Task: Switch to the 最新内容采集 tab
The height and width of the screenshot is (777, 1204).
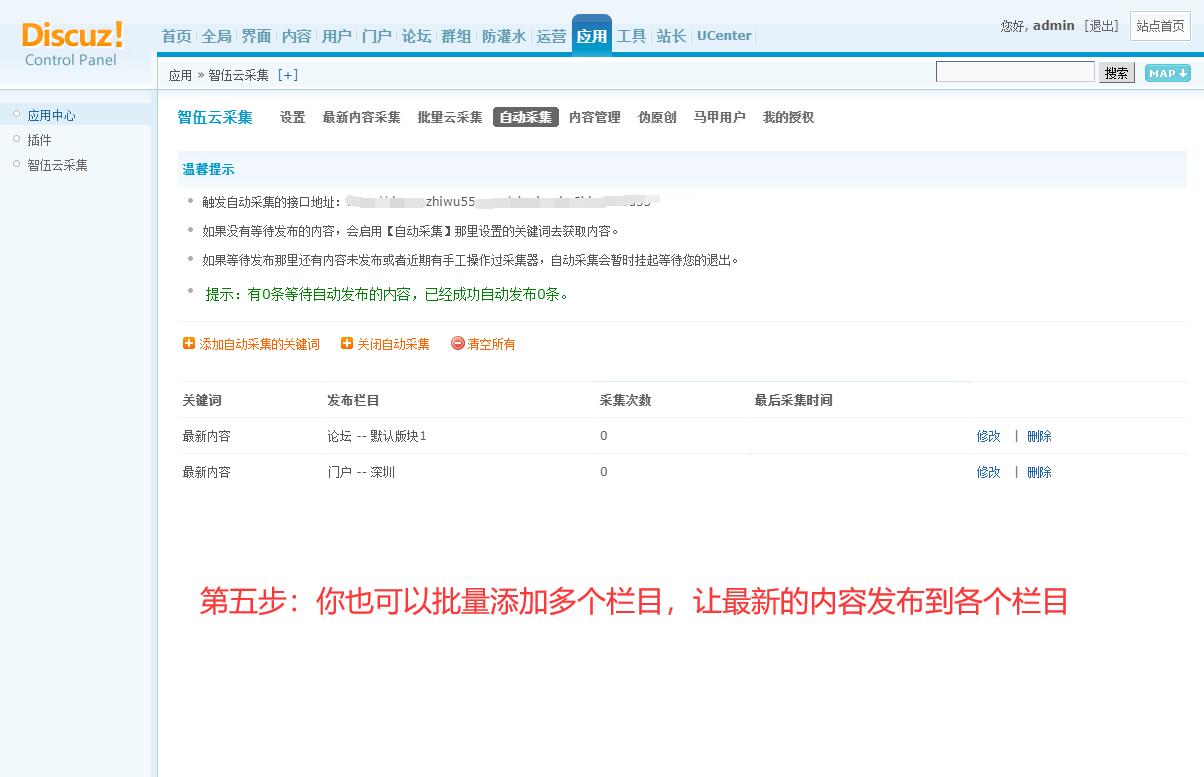Action: click(361, 117)
